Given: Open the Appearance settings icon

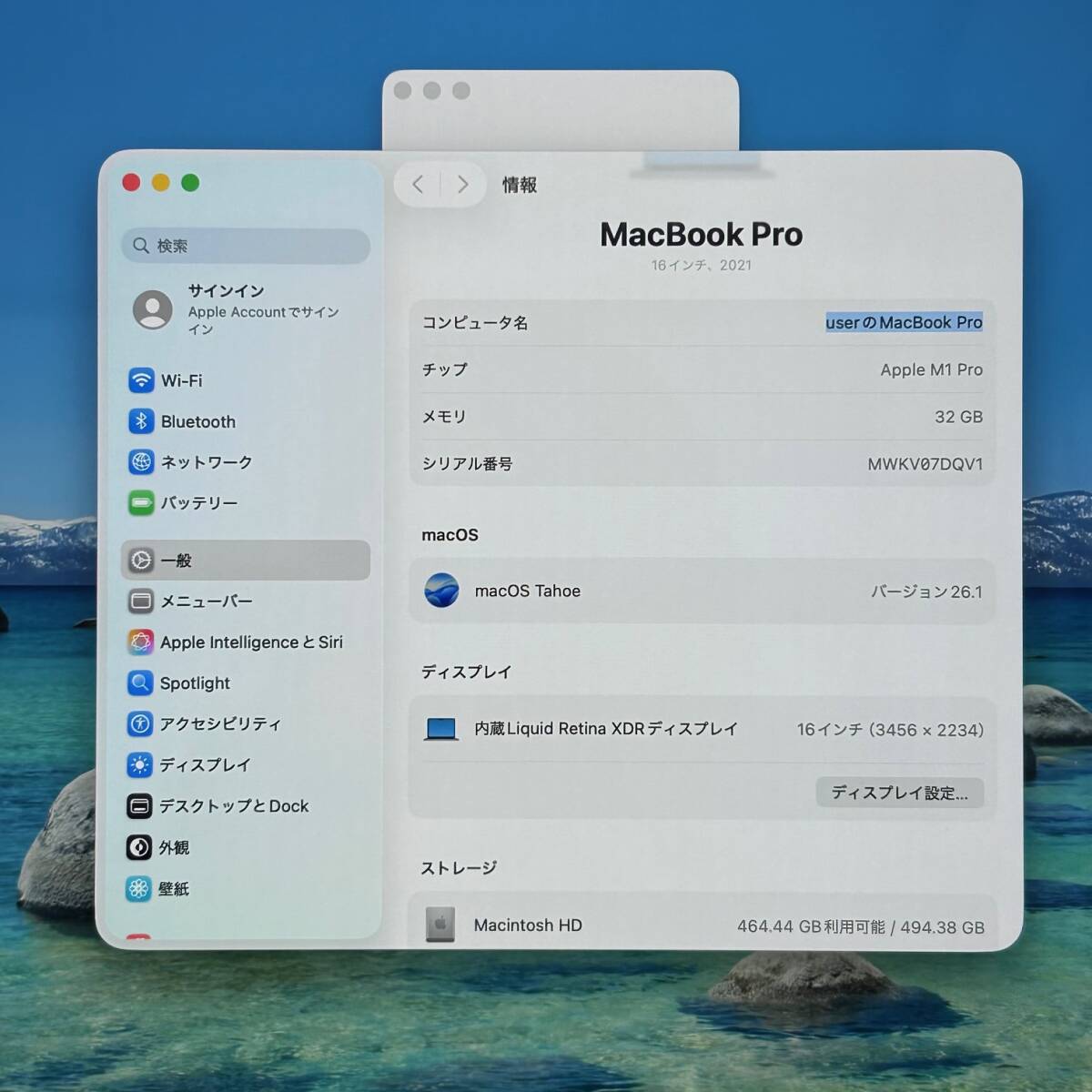Looking at the screenshot, I should (139, 848).
